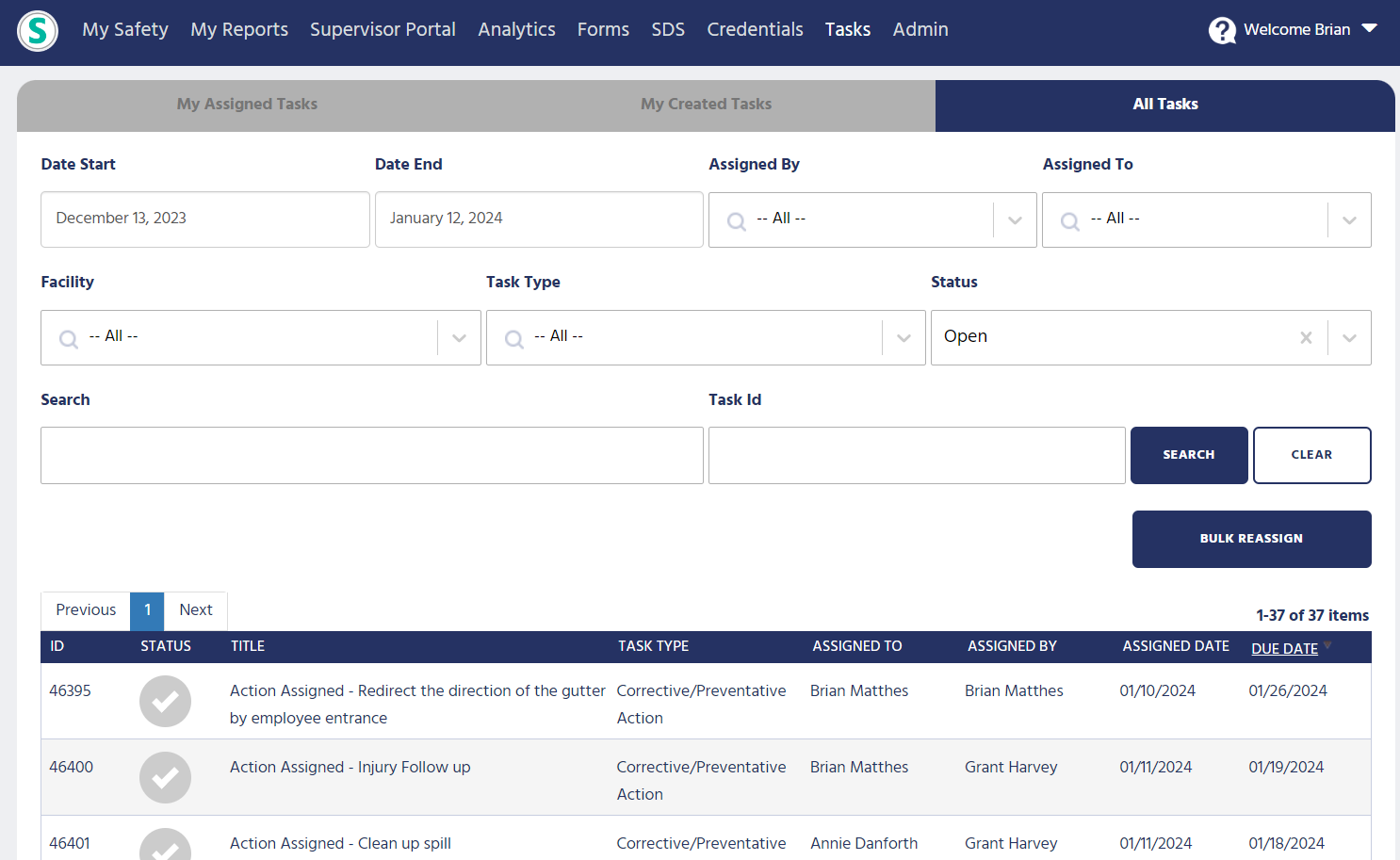
Task: Click status checkmark icon for task 46395
Action: tap(165, 702)
